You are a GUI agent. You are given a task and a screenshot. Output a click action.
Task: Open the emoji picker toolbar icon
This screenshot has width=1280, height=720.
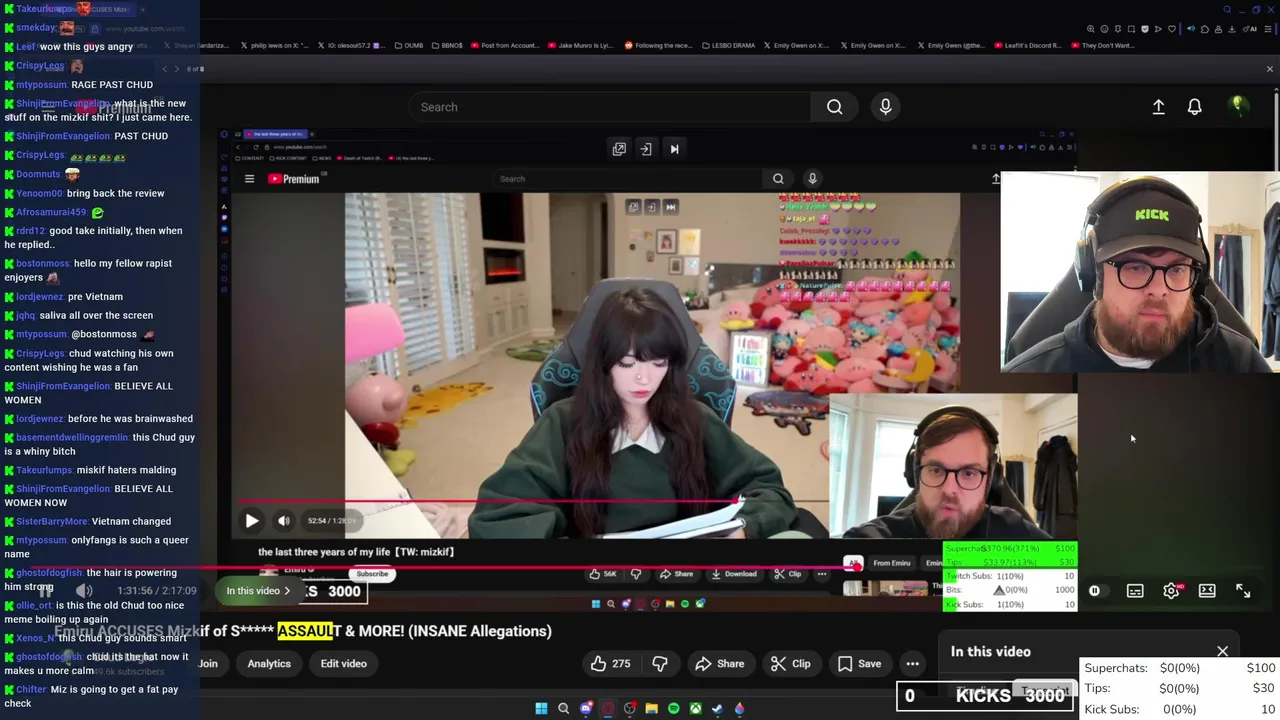pos(1104,29)
